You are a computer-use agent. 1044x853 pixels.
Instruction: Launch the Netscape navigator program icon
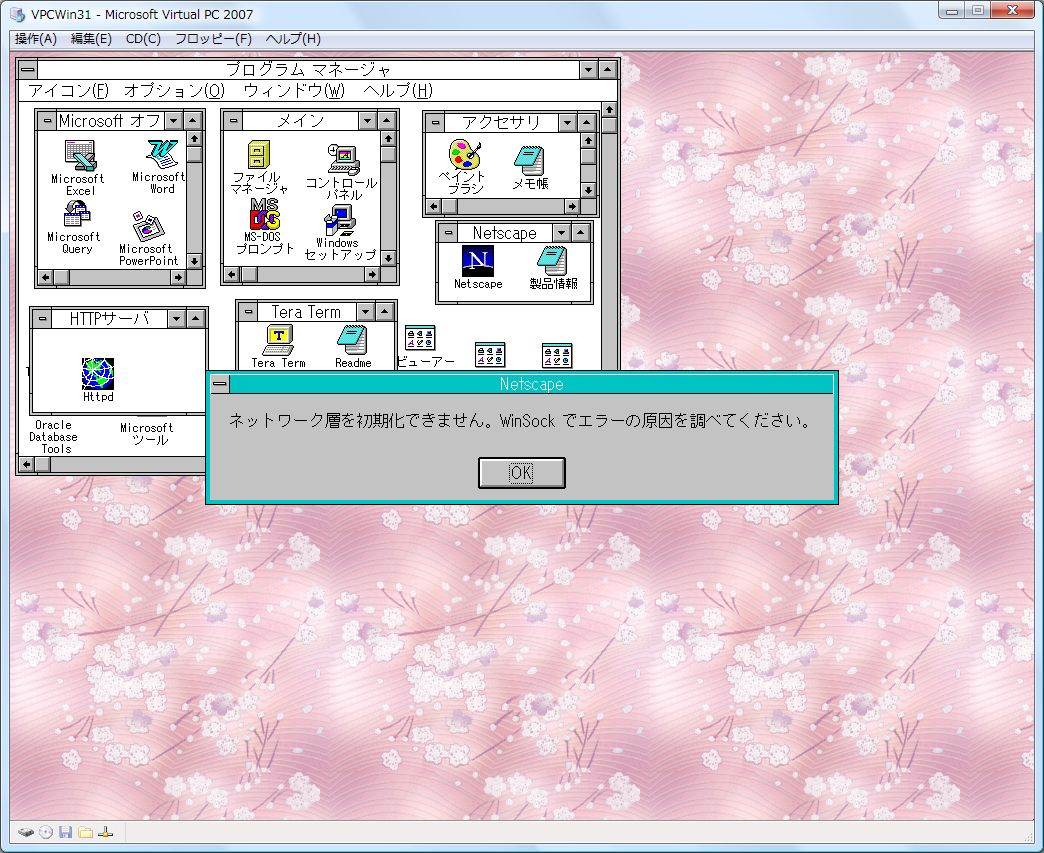[478, 261]
